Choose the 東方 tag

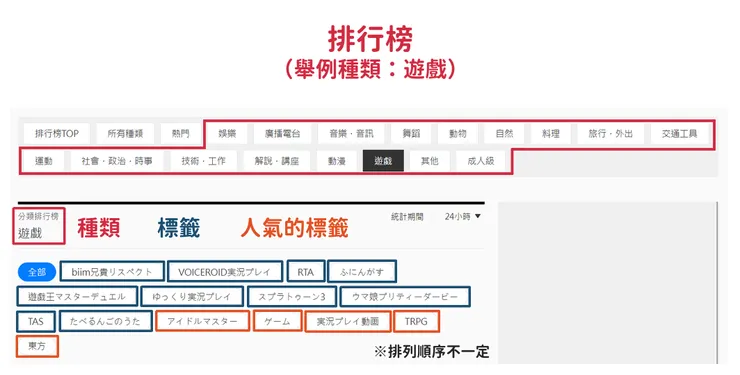[37, 346]
